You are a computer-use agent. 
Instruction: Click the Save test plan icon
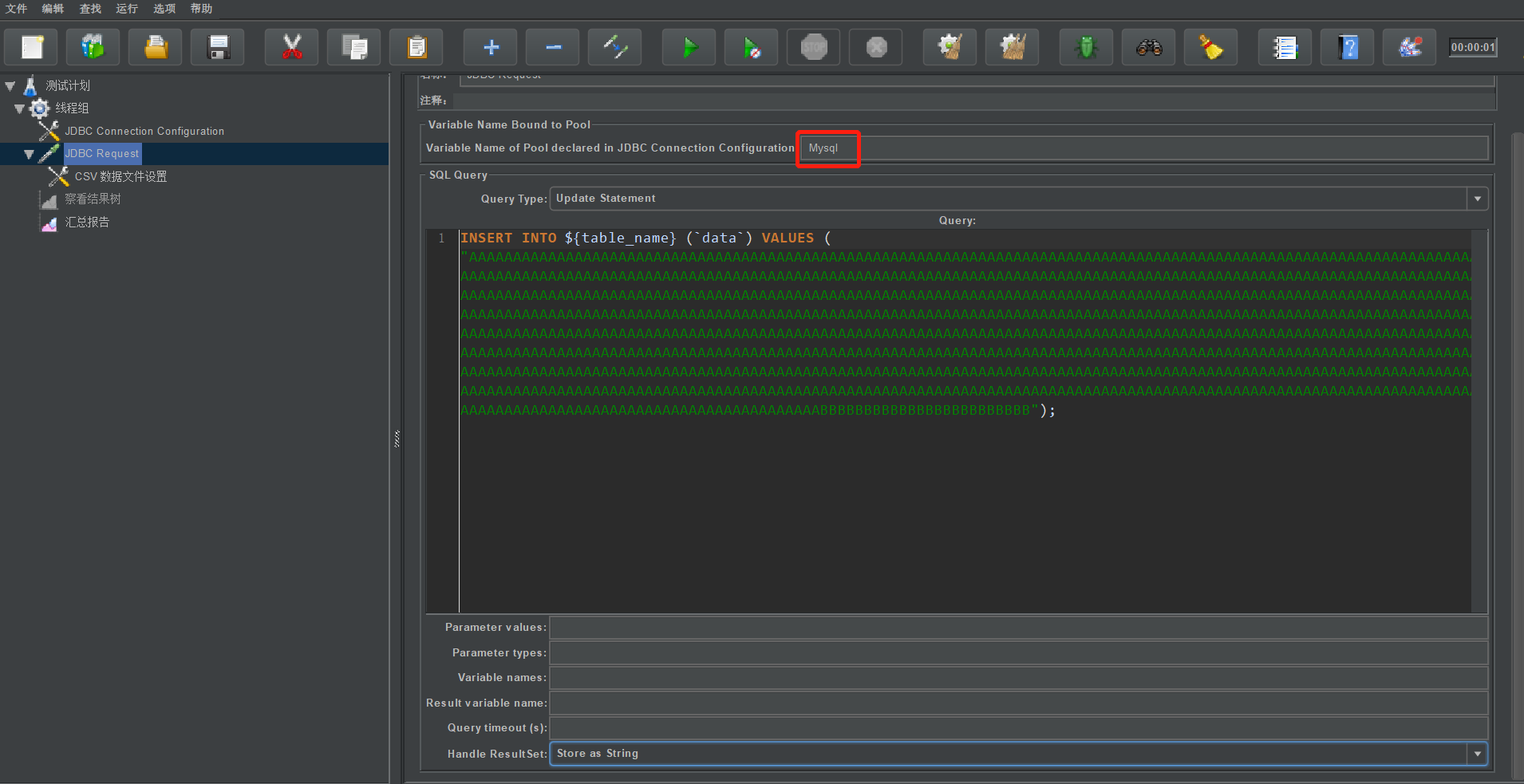click(218, 48)
